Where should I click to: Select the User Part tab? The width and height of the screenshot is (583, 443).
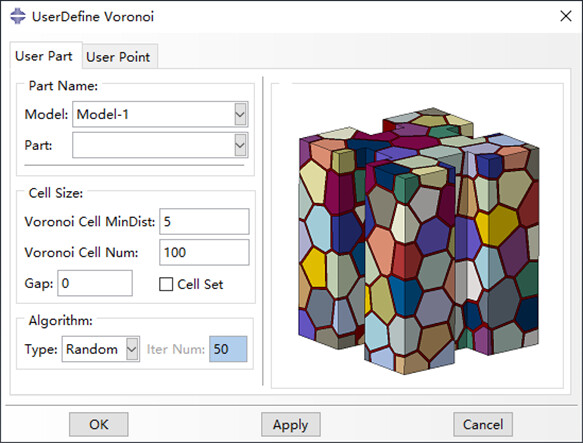44,56
